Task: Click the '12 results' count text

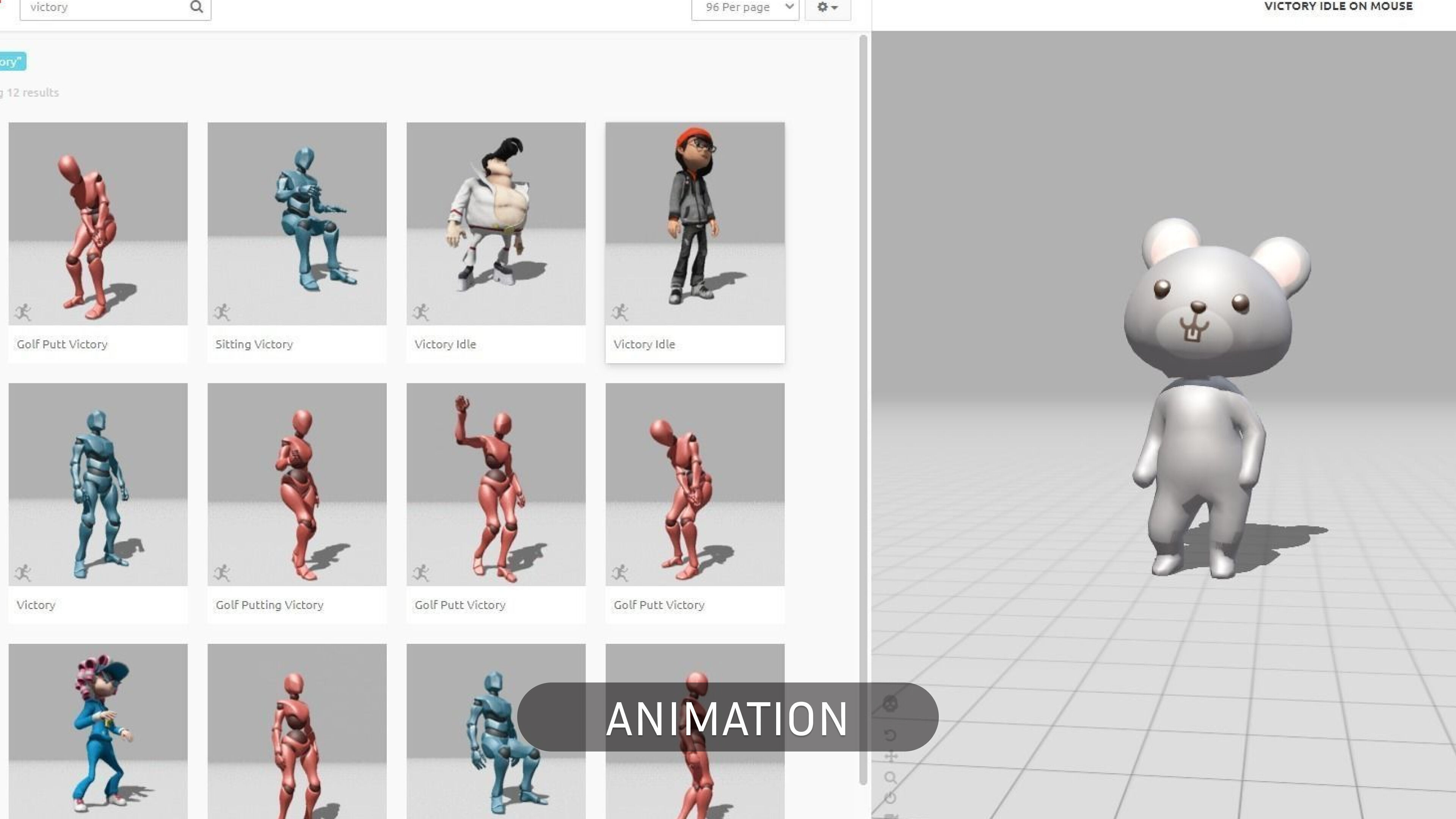Action: pyautogui.click(x=33, y=92)
